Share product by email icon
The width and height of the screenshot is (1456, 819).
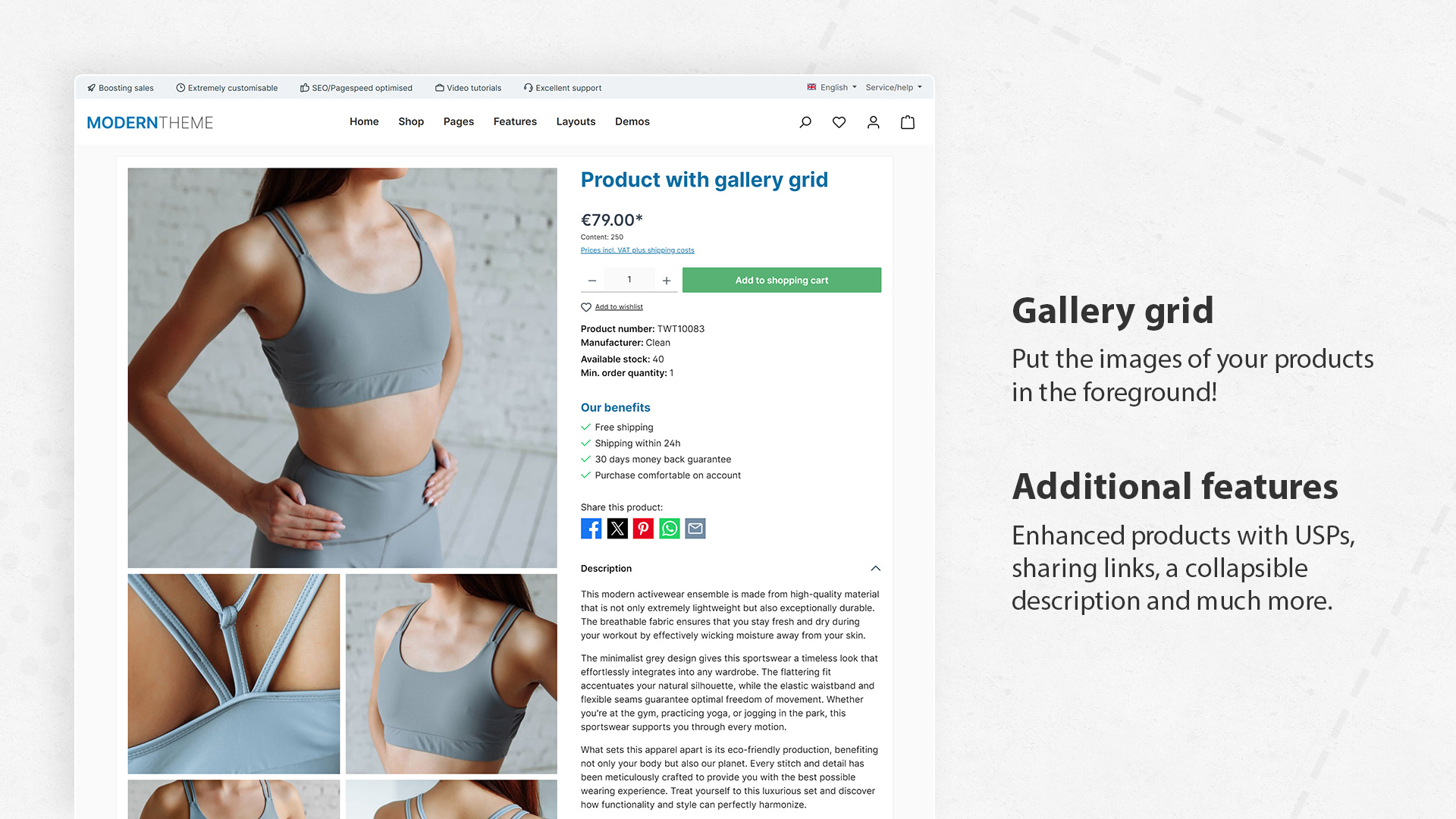[x=695, y=529]
